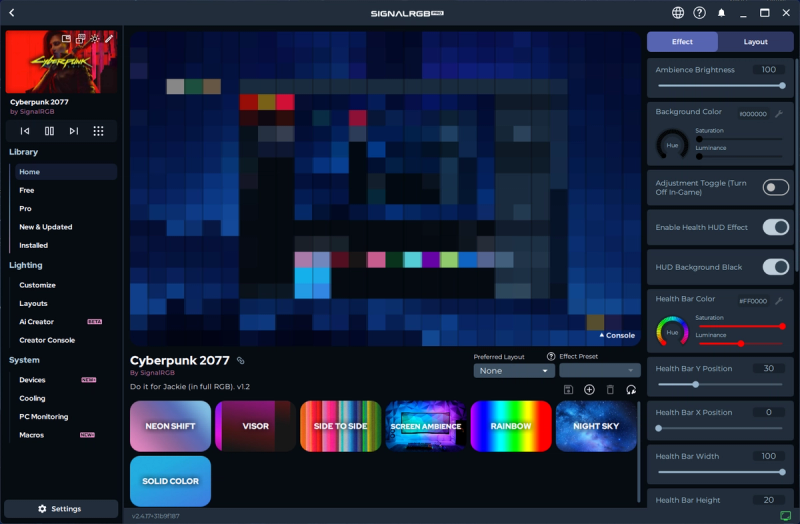Viewport: 800px width, 524px height.
Task: Toggle the Adjustment Toggle switch
Action: (x=775, y=187)
